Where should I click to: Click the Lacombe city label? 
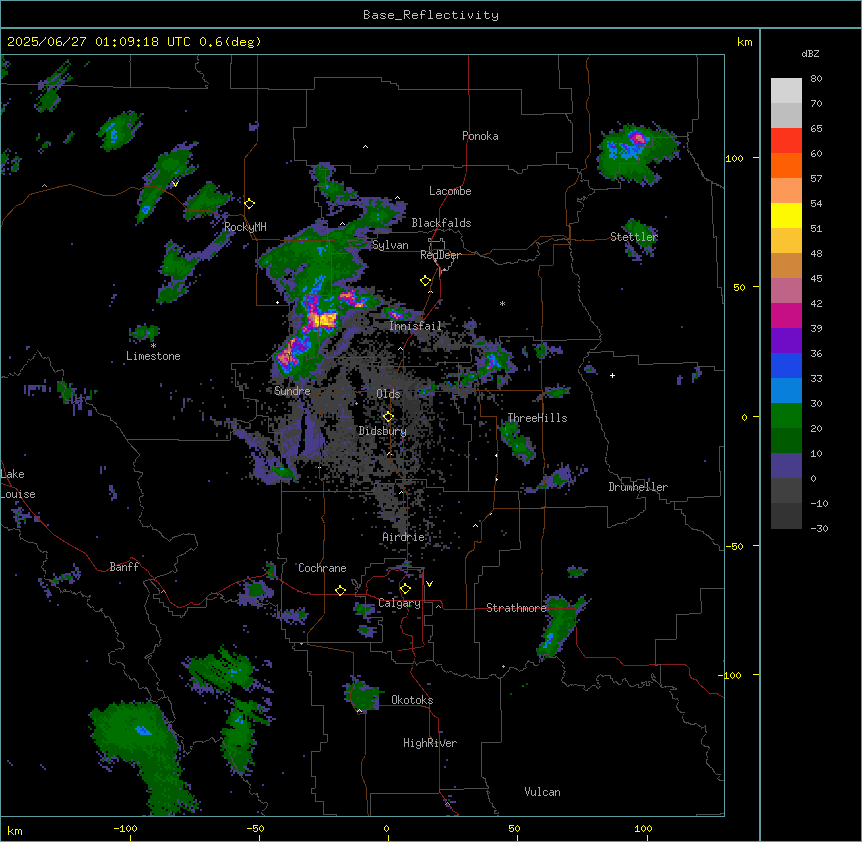(x=450, y=191)
